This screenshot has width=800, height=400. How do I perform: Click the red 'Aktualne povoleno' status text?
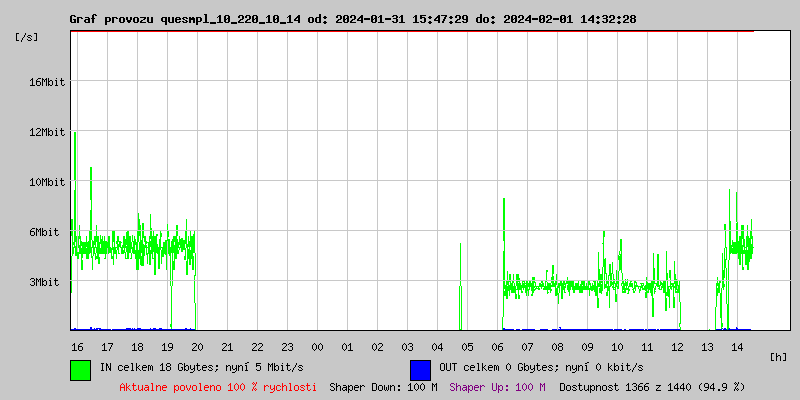[218, 386]
